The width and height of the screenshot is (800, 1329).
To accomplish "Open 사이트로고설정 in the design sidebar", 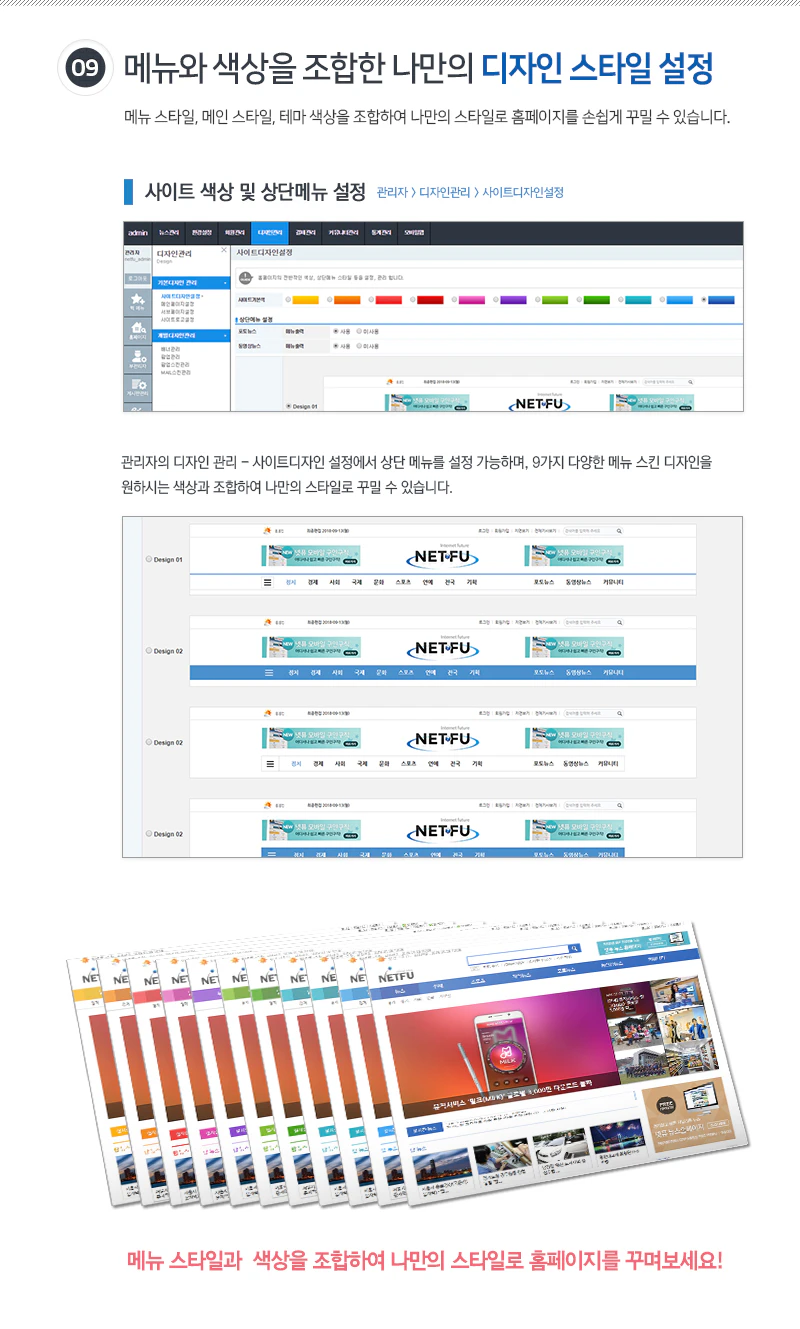I will (177, 319).
